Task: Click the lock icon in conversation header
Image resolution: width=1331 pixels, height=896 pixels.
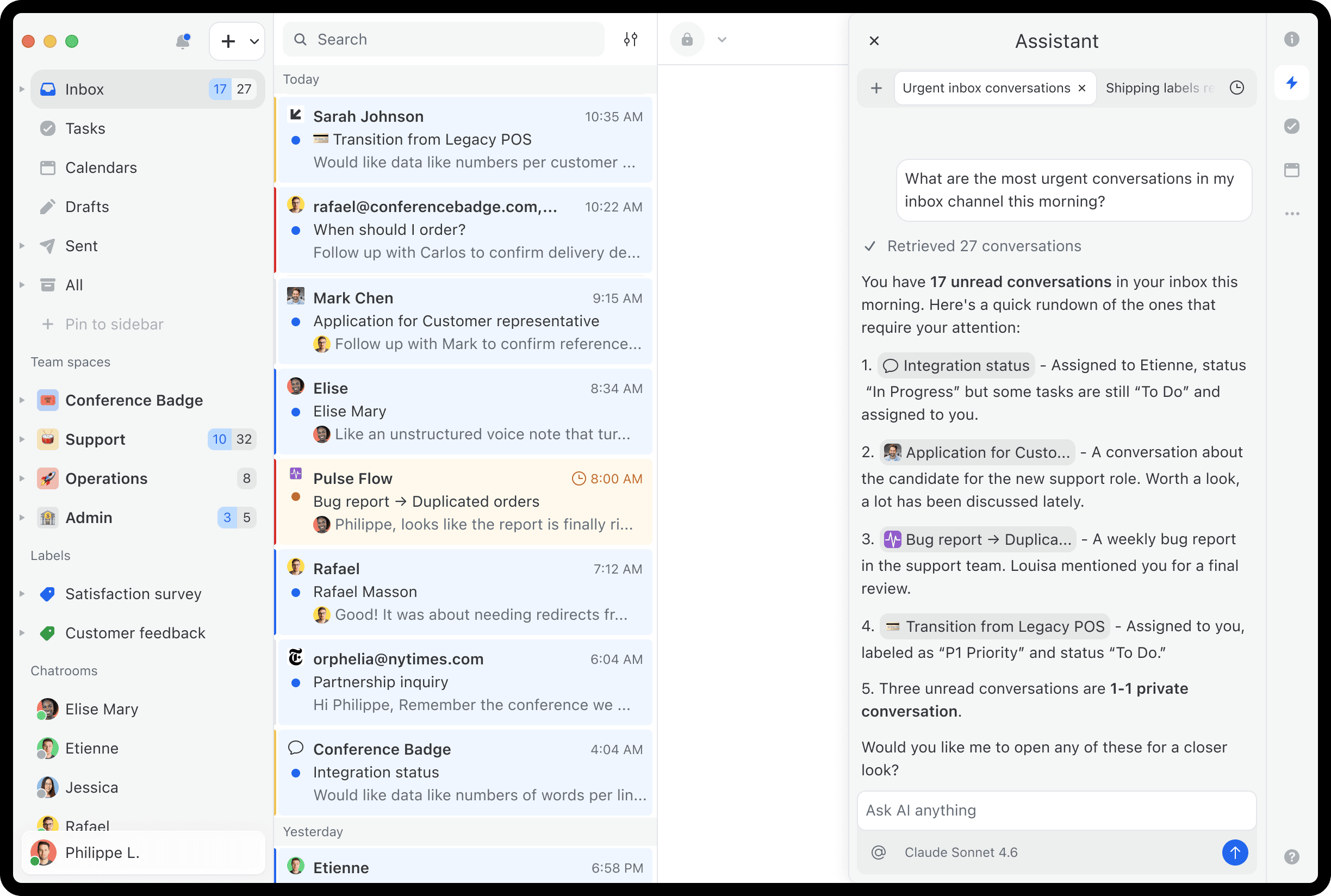Action: [x=687, y=40]
